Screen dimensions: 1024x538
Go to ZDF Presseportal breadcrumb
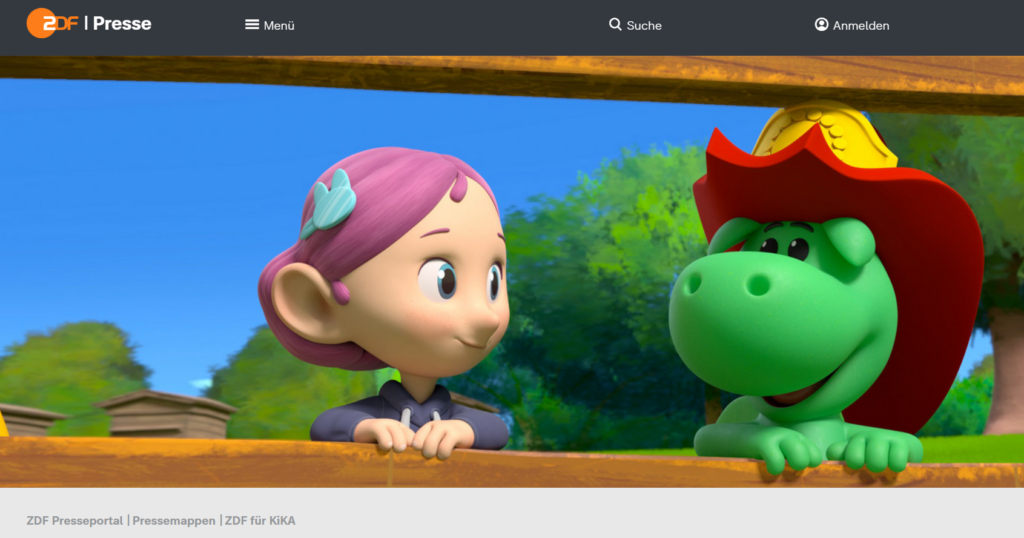click(74, 520)
